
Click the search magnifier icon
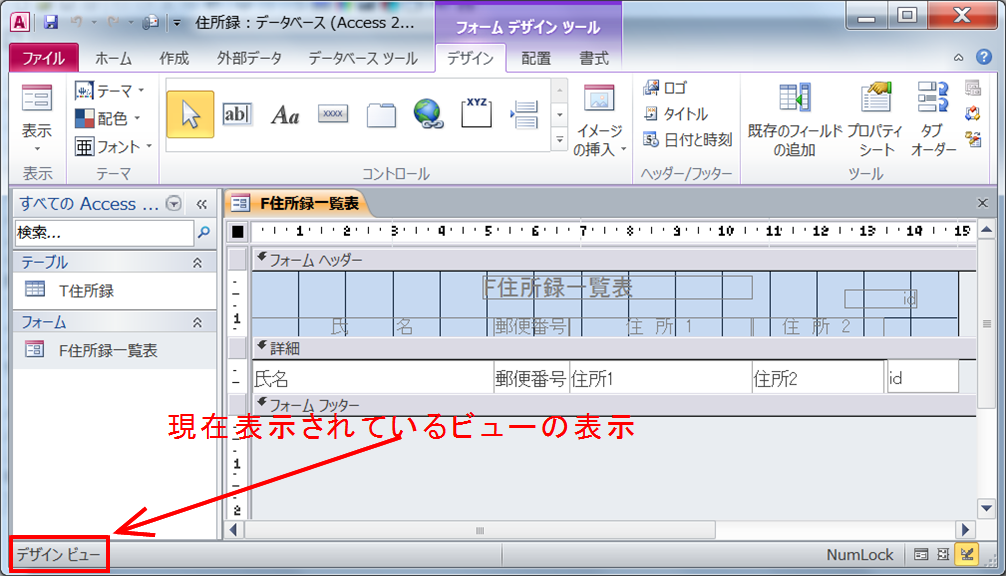pos(204,232)
